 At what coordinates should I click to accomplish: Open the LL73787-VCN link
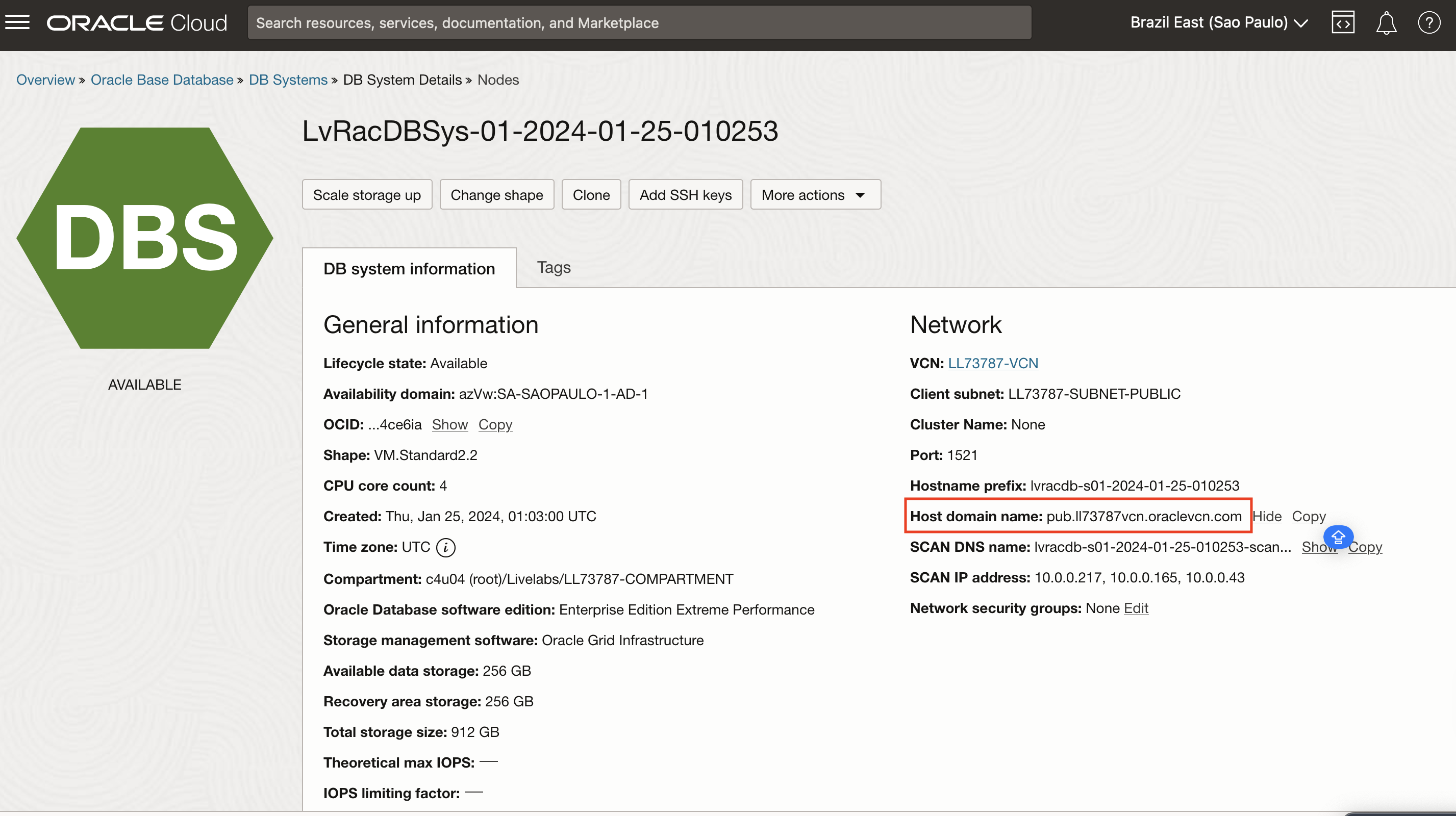[993, 363]
